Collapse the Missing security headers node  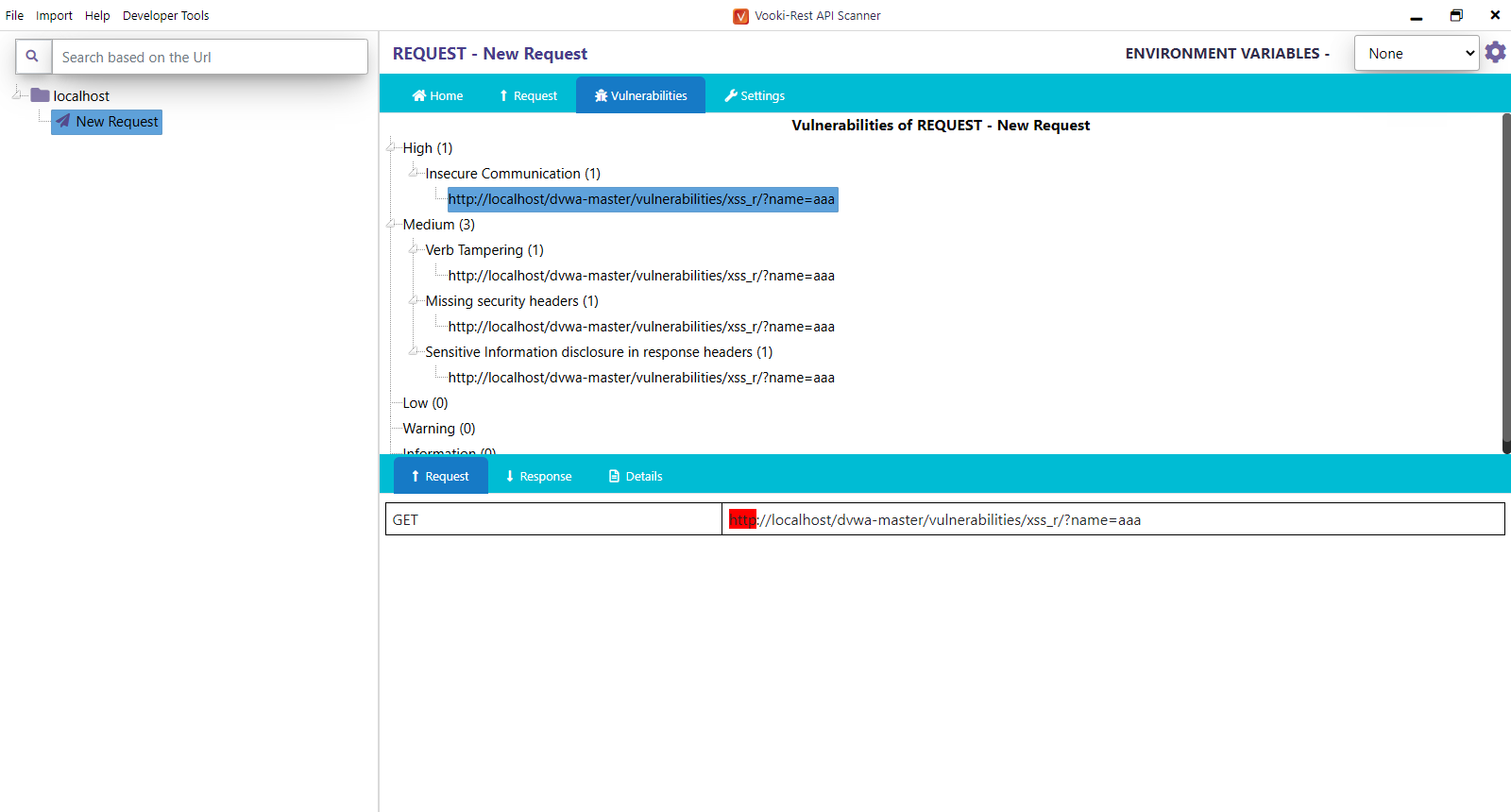tap(414, 298)
